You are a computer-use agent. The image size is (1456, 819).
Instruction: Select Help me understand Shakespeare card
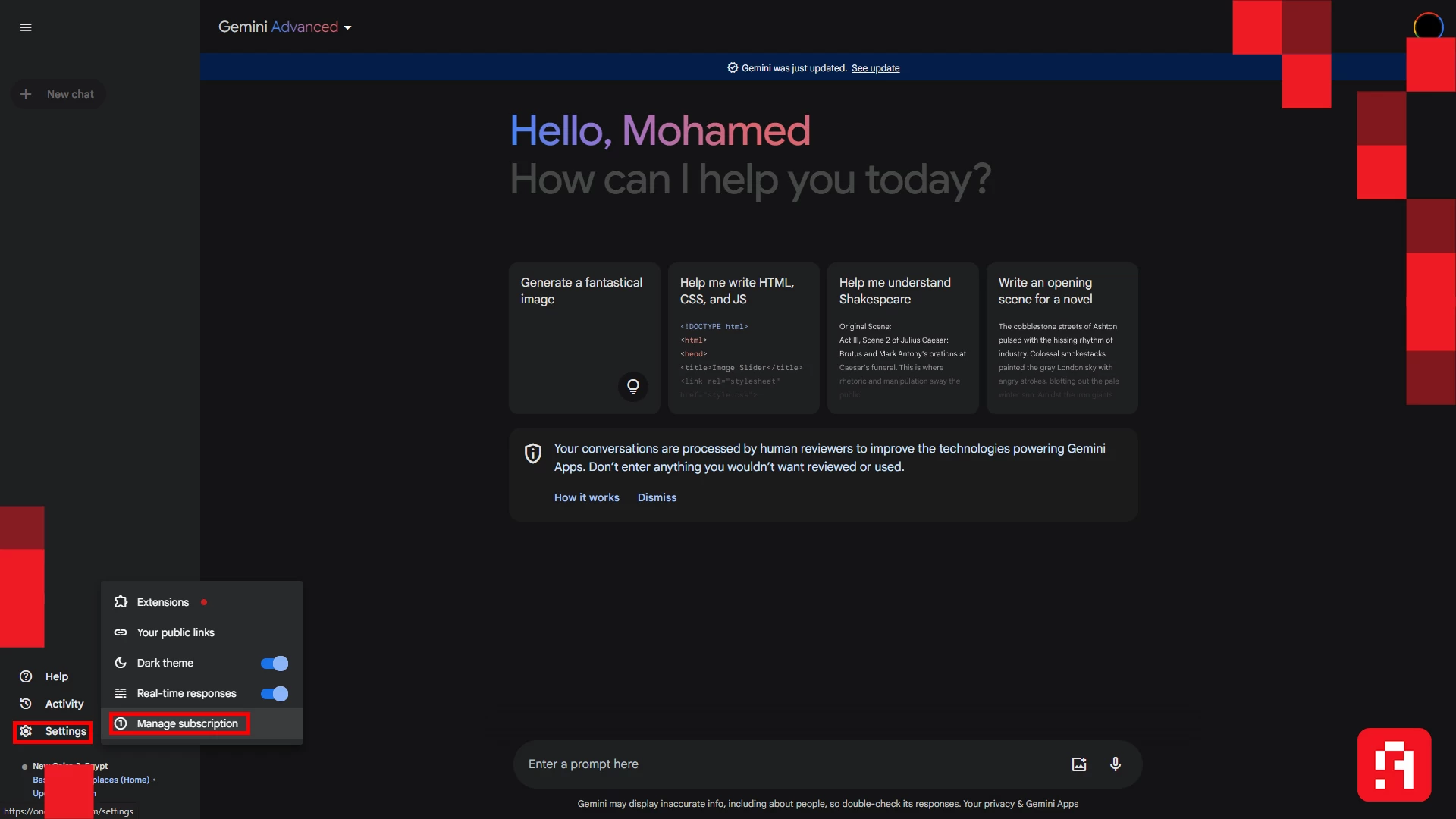[x=903, y=338]
